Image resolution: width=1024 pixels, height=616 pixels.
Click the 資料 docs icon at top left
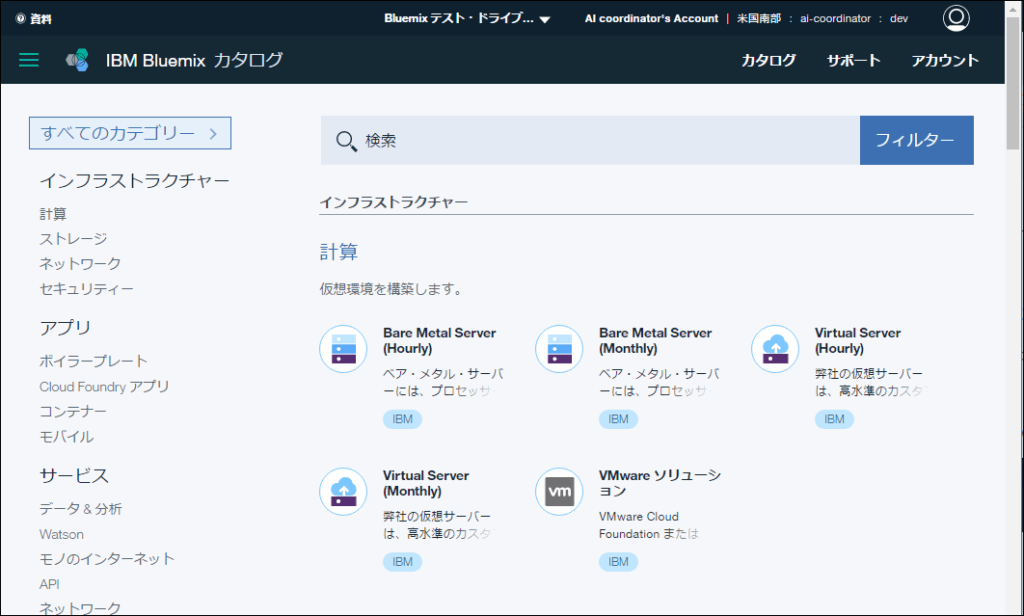[x=20, y=19]
